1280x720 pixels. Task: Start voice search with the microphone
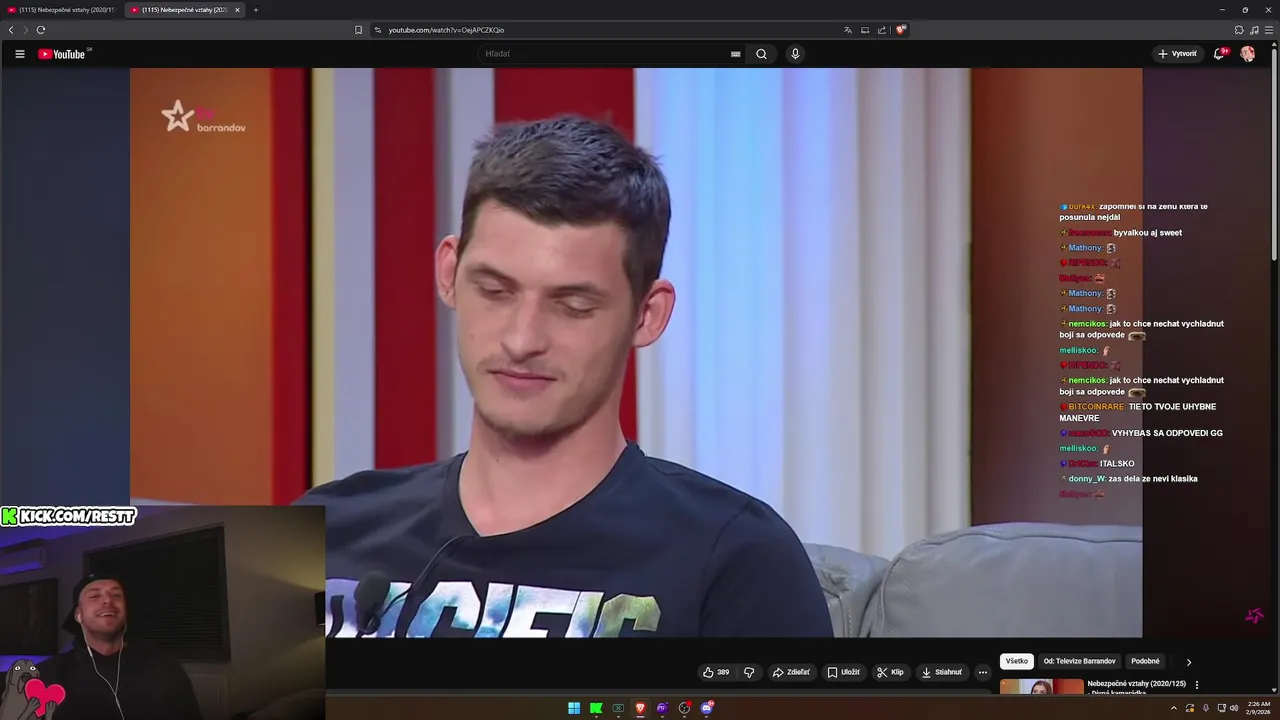795,54
